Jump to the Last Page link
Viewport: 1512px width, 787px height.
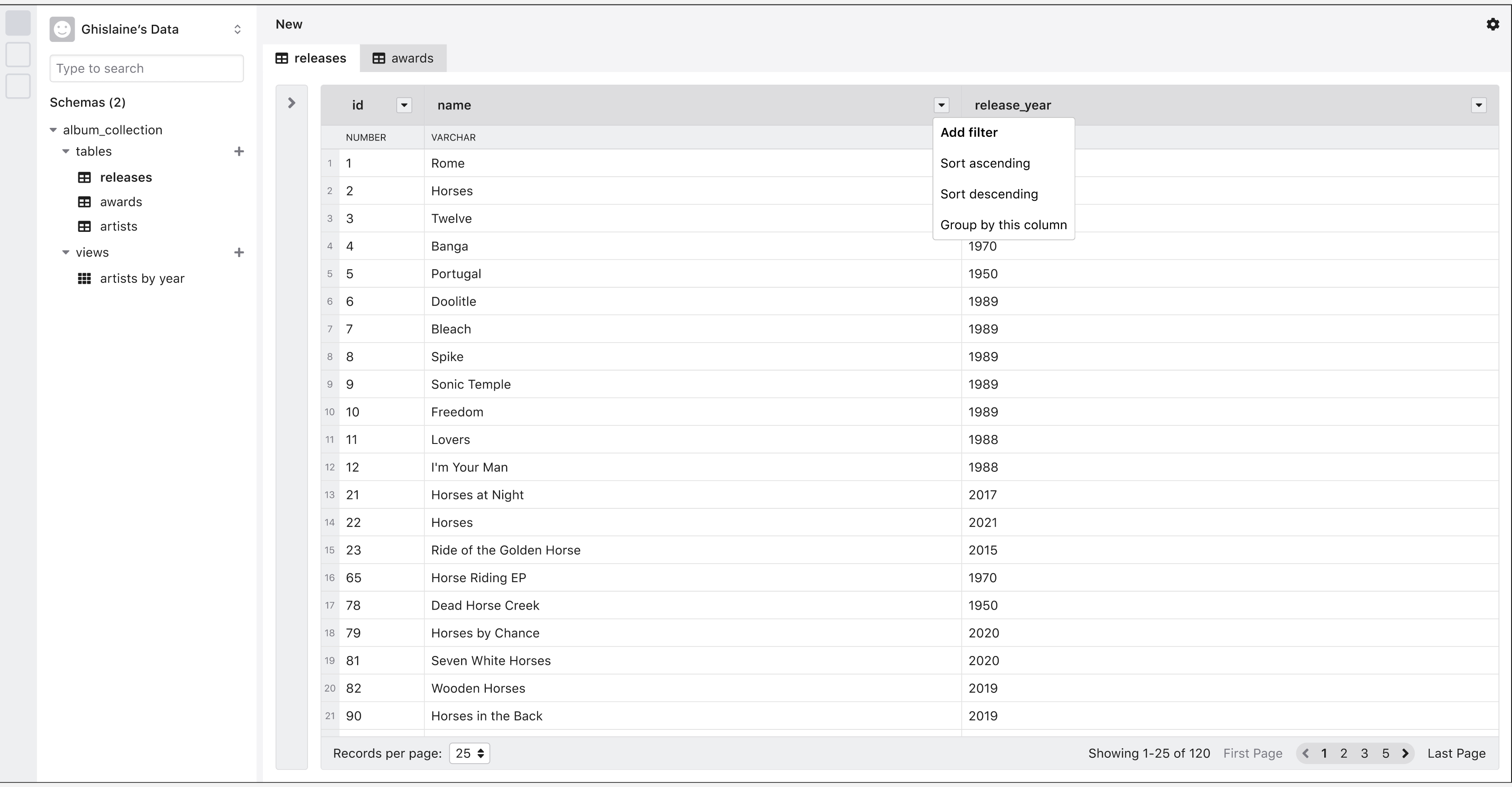click(x=1456, y=754)
